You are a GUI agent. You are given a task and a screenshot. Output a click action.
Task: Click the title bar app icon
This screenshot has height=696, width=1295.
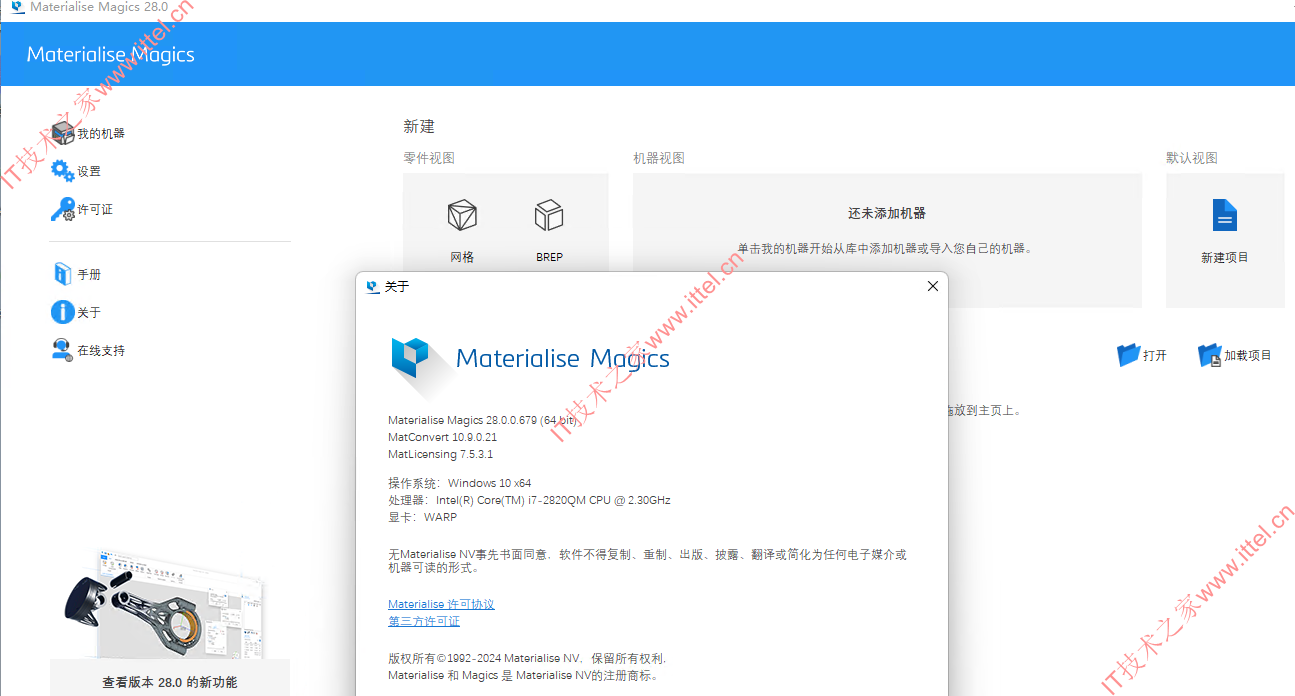[x=17, y=7]
